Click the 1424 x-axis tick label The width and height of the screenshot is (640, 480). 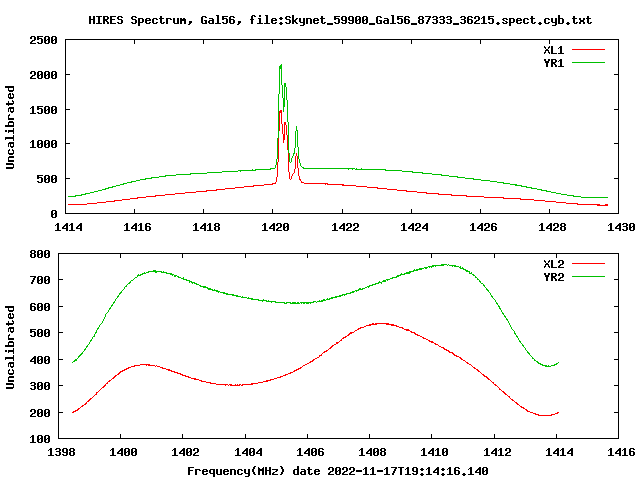click(414, 227)
